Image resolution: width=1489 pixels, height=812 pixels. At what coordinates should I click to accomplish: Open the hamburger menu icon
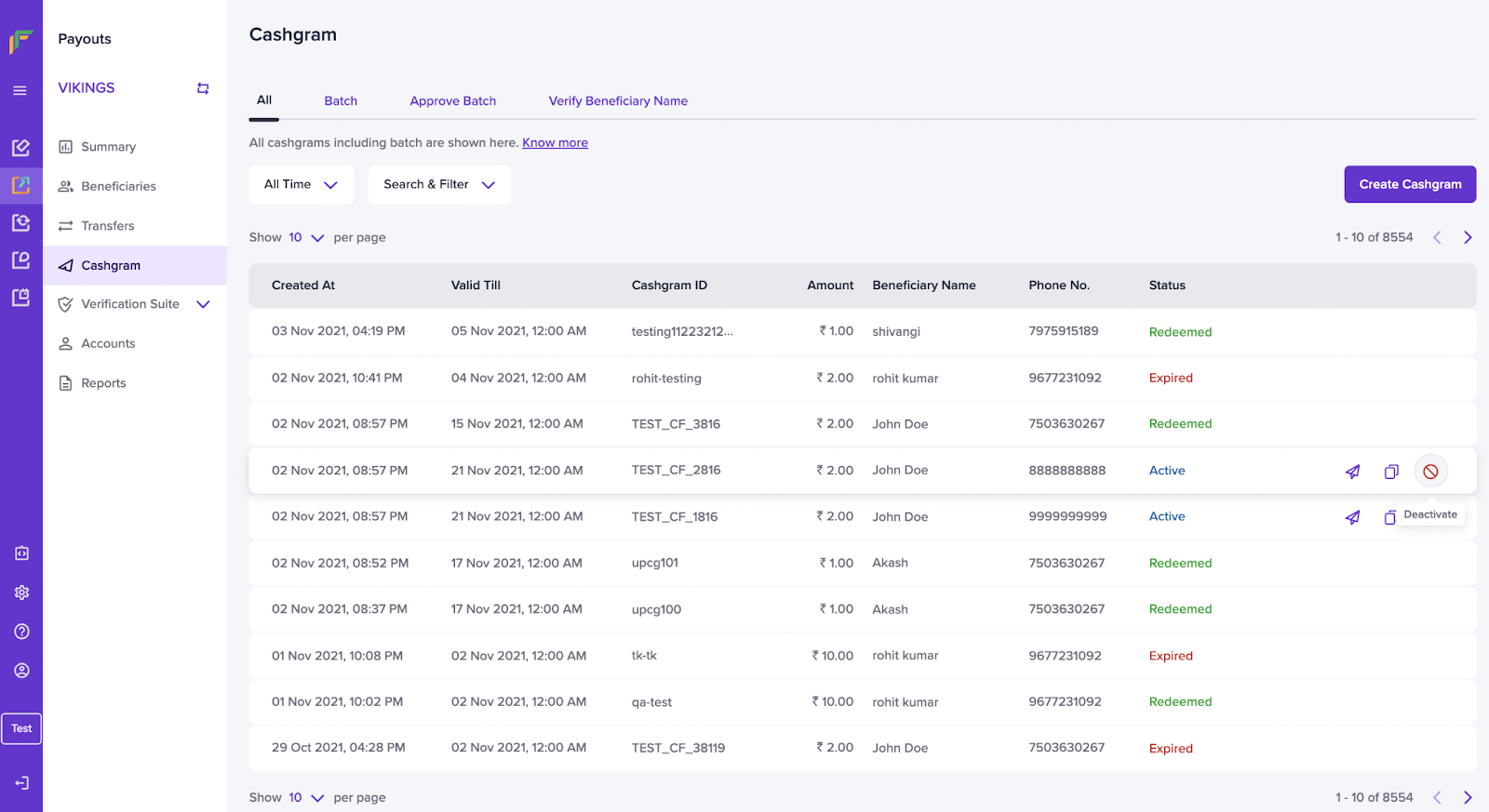tap(20, 90)
